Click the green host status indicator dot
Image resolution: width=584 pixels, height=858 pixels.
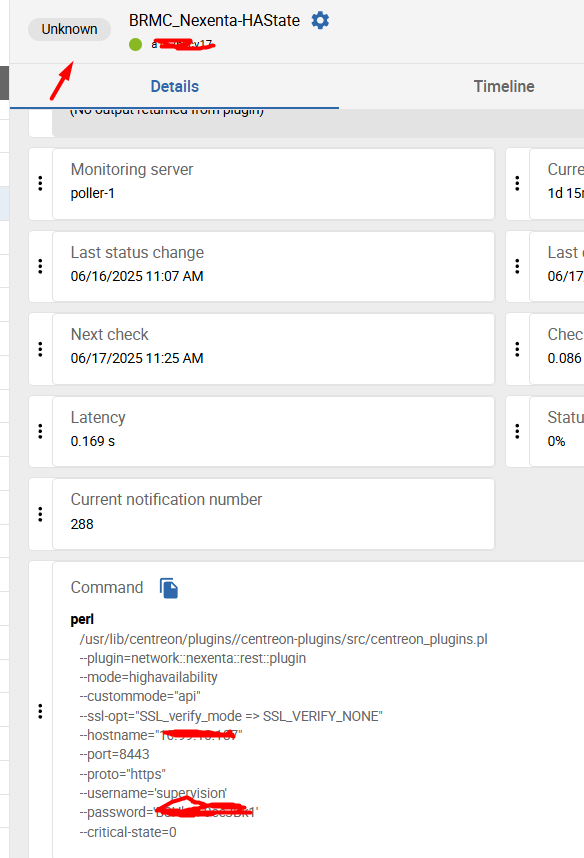(136, 44)
